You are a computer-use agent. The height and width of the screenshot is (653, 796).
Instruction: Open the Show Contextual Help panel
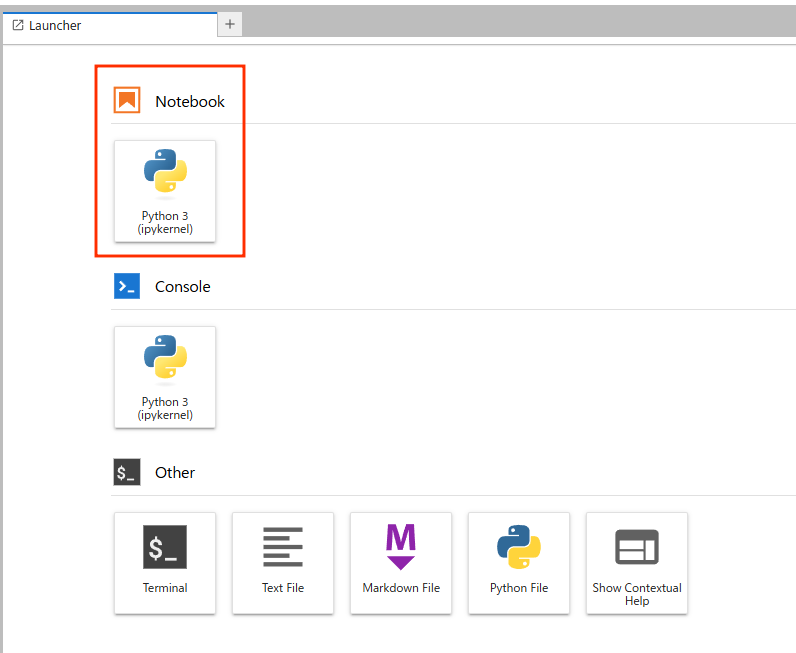pyautogui.click(x=637, y=562)
